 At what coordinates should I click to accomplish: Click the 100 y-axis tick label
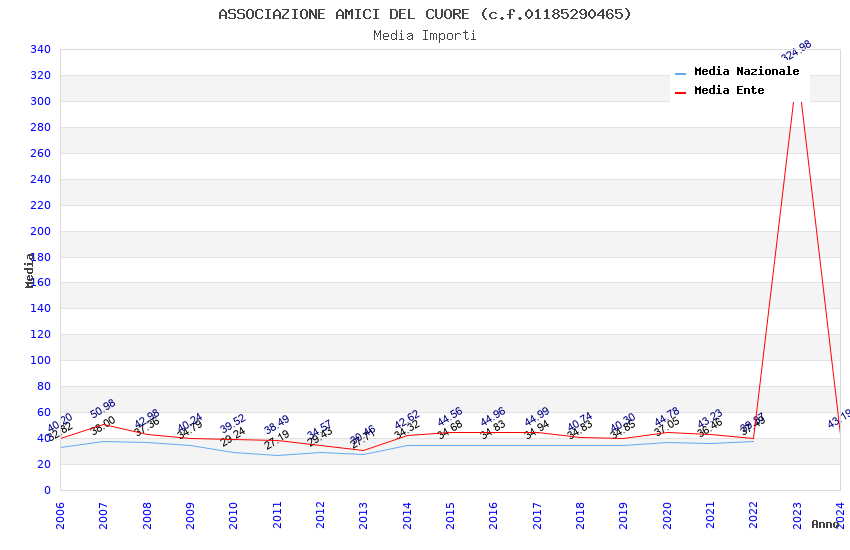click(41, 360)
